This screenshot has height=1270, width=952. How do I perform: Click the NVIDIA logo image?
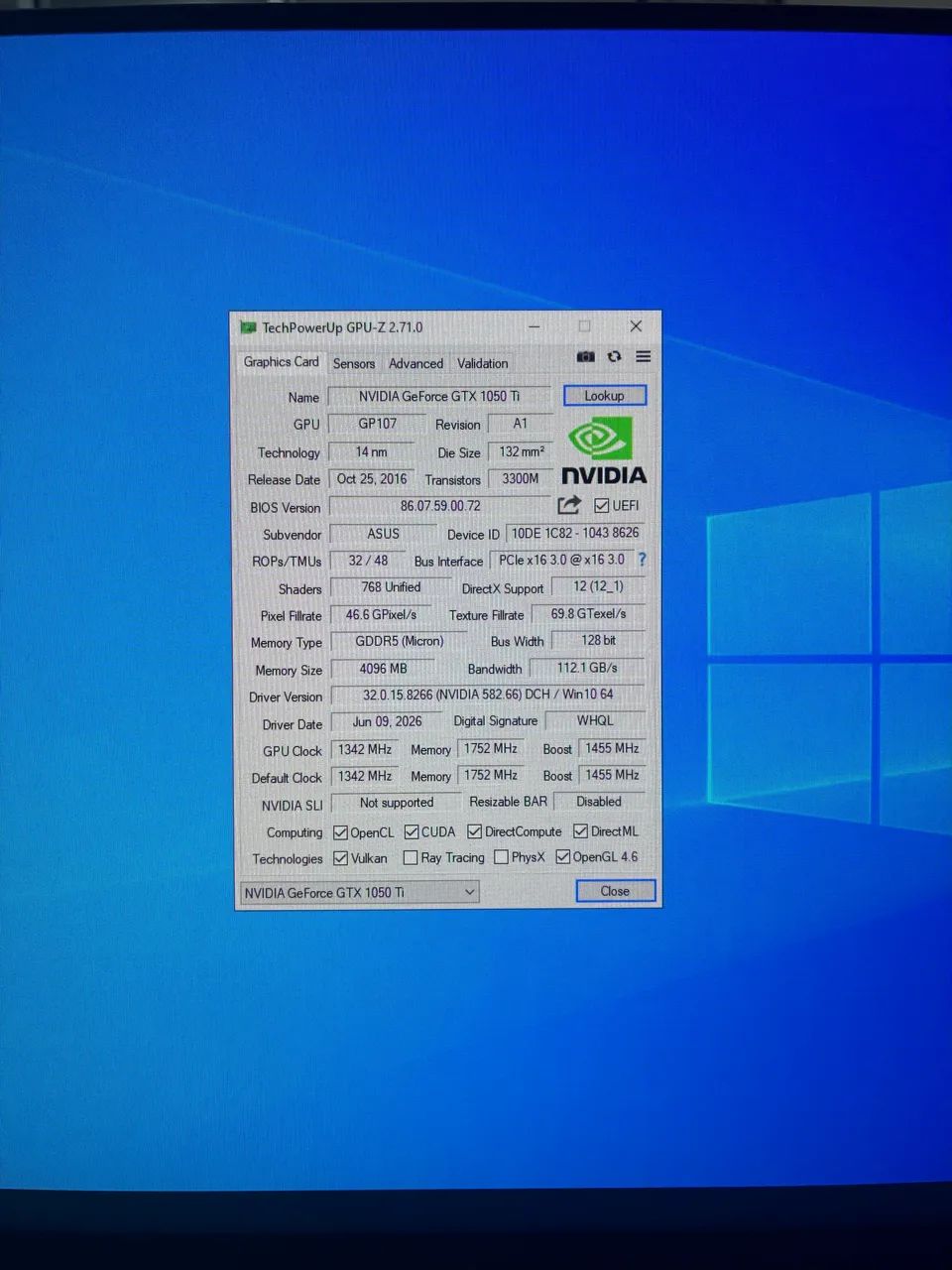[604, 450]
